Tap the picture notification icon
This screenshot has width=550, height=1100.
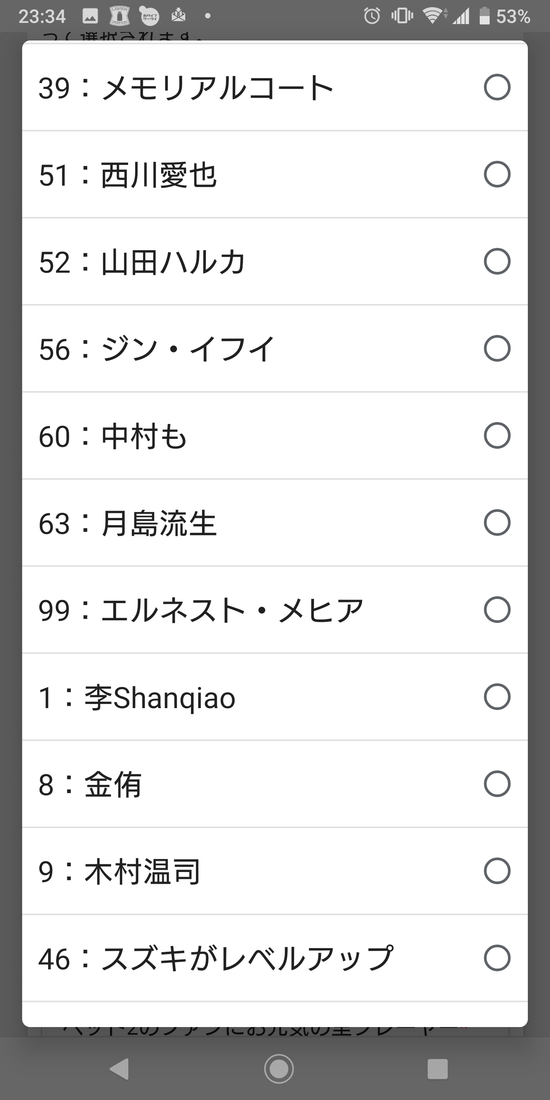(x=90, y=15)
